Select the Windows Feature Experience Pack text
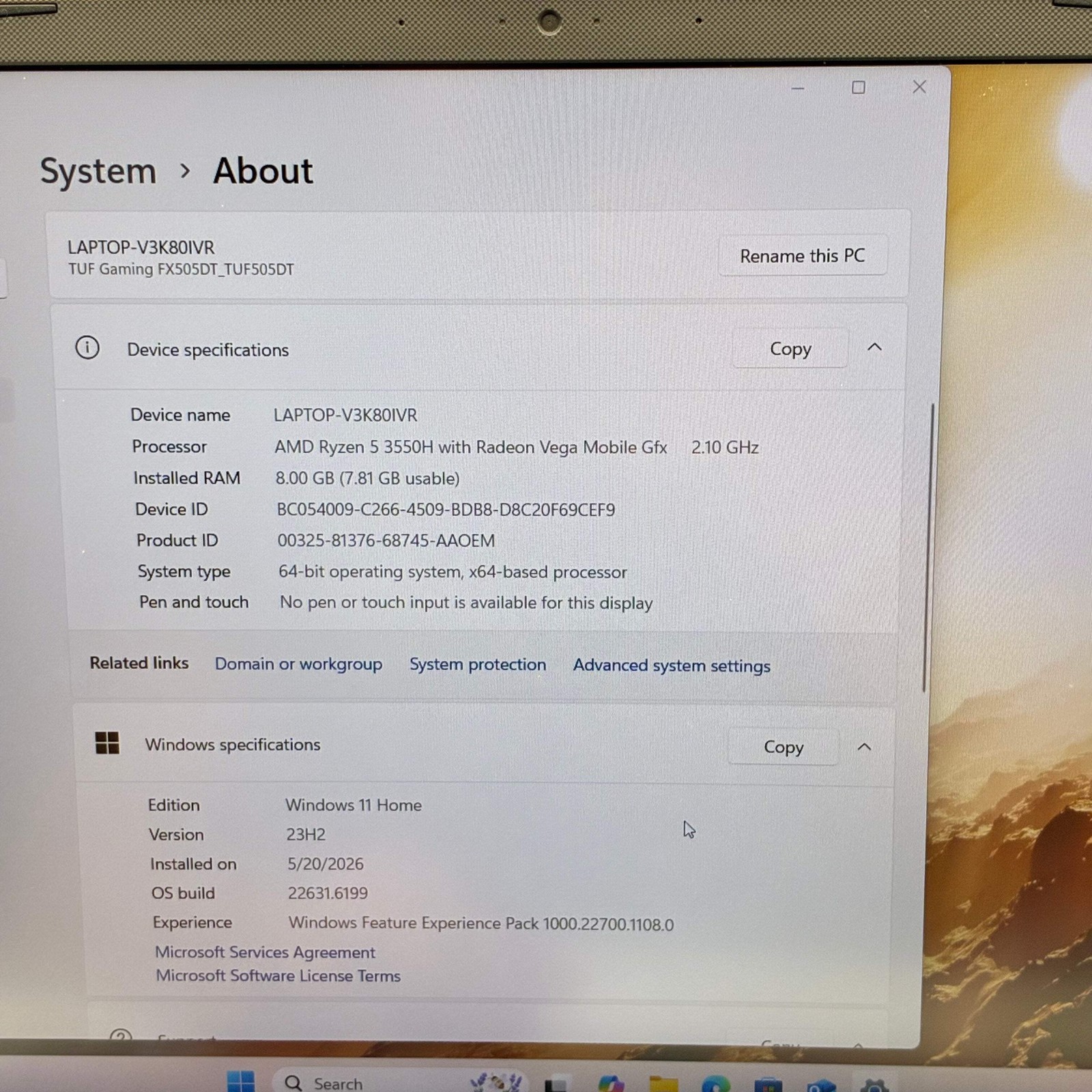 481,923
